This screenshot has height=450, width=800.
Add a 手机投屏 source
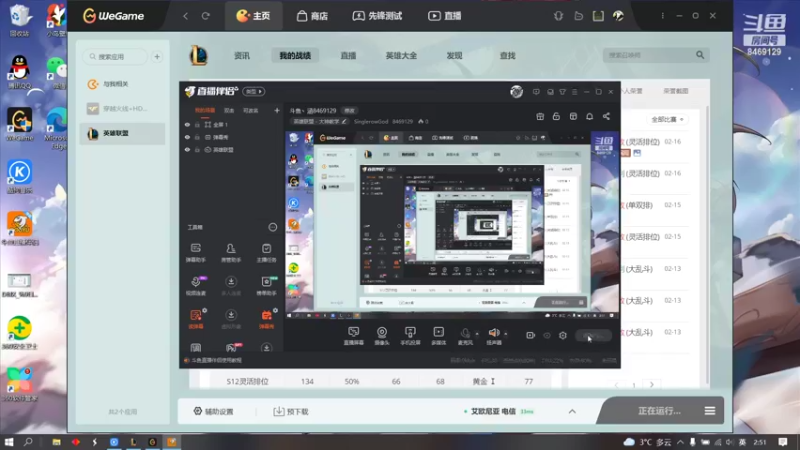pyautogui.click(x=410, y=336)
